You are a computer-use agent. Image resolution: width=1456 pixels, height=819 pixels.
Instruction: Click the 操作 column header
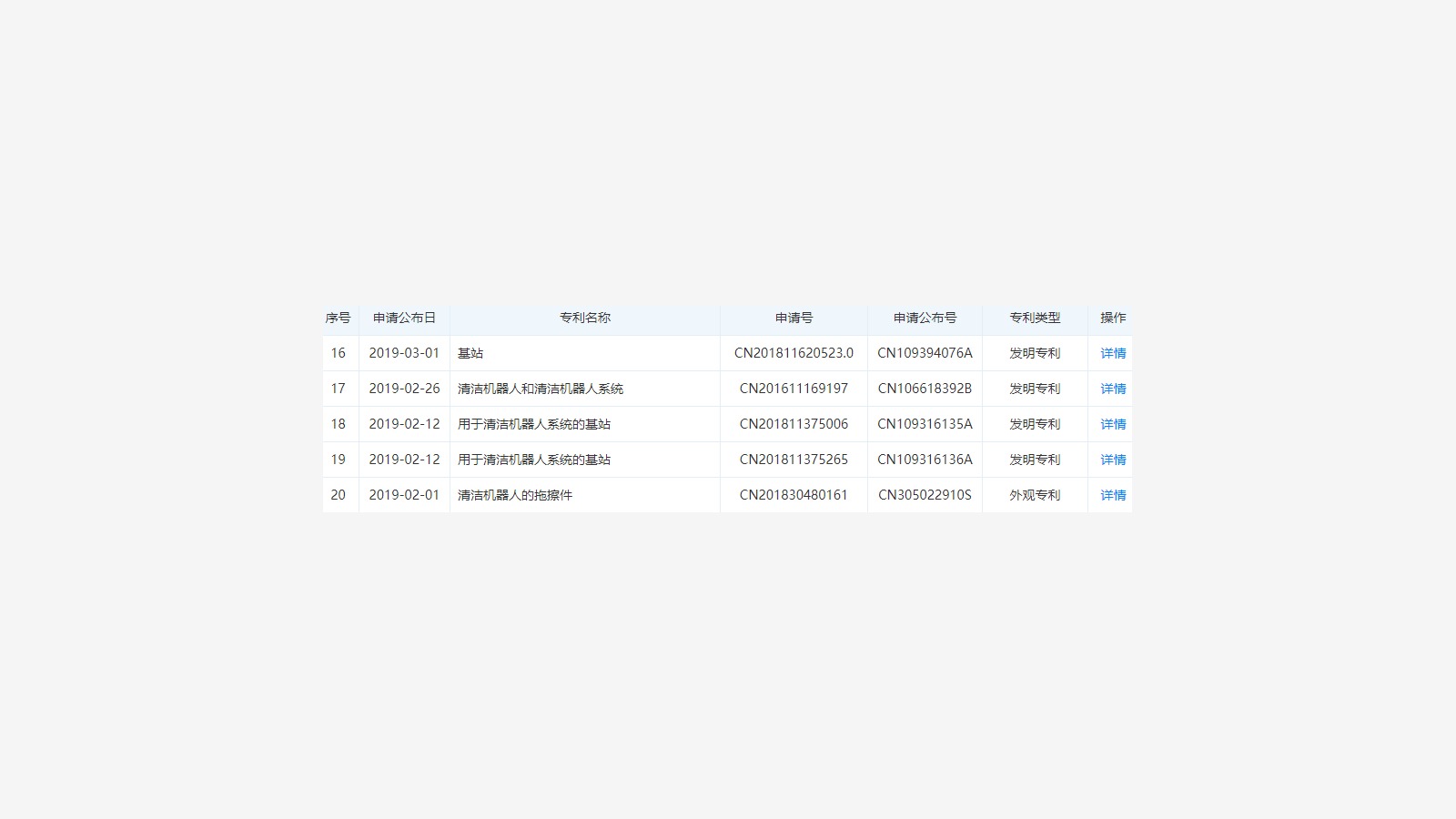1113,318
